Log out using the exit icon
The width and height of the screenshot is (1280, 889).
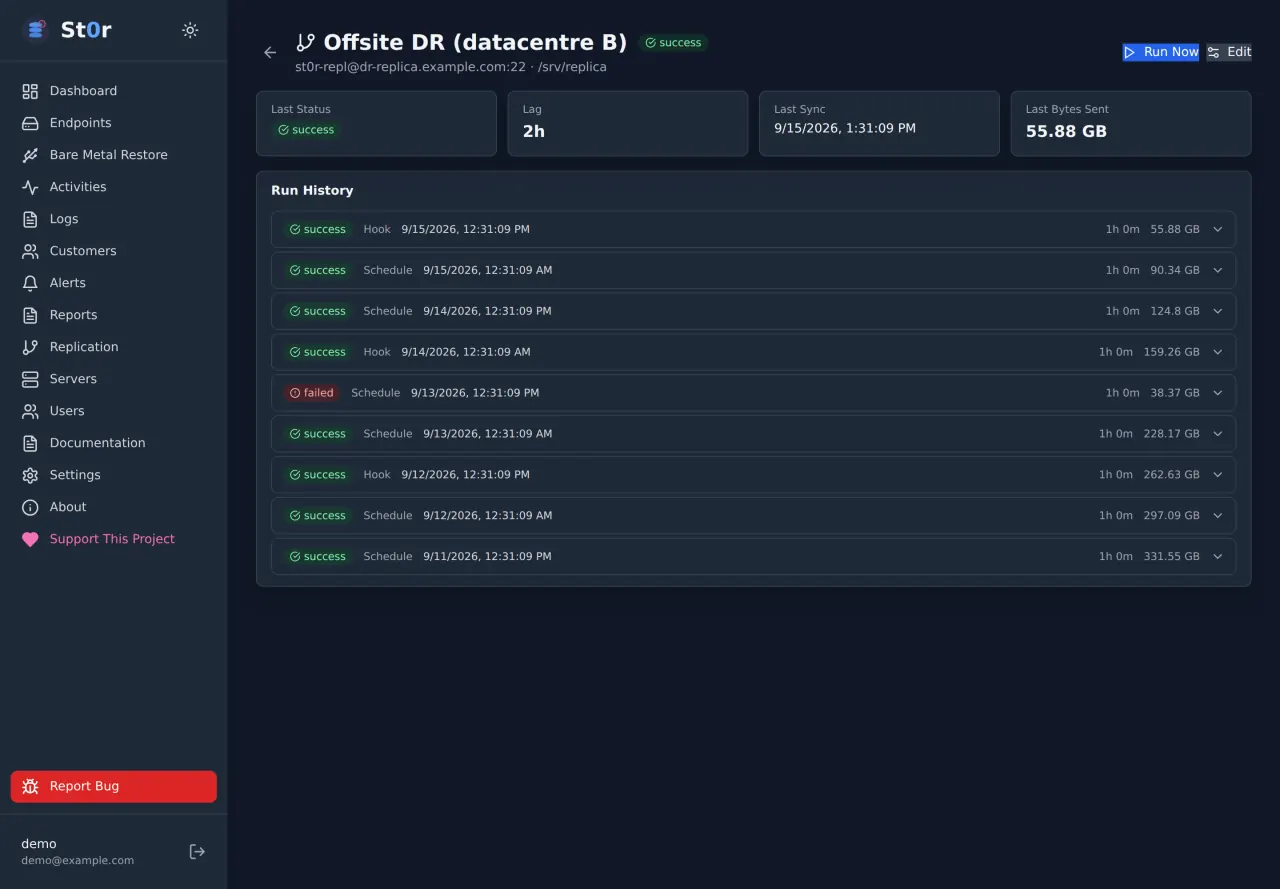(x=197, y=851)
